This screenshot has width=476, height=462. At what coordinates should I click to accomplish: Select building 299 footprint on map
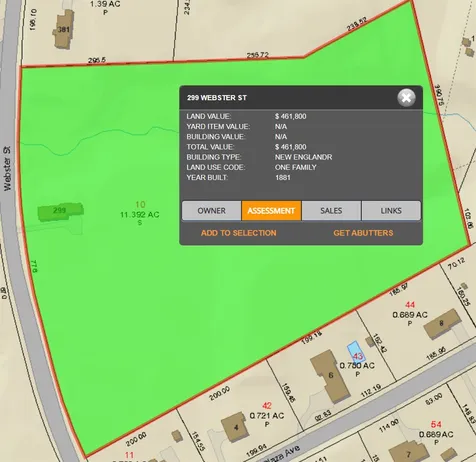point(60,212)
